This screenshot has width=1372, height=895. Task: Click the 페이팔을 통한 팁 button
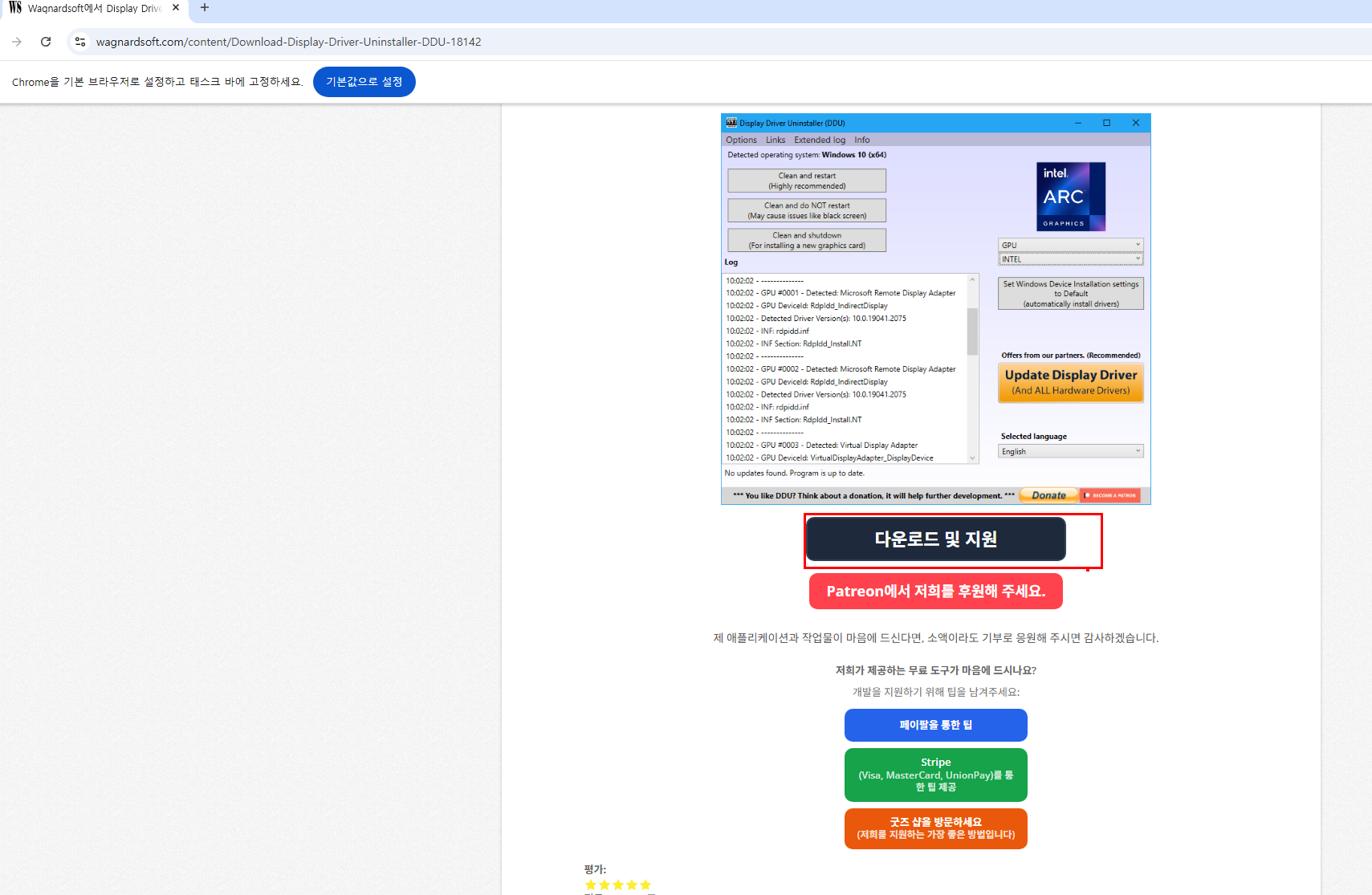click(x=935, y=725)
